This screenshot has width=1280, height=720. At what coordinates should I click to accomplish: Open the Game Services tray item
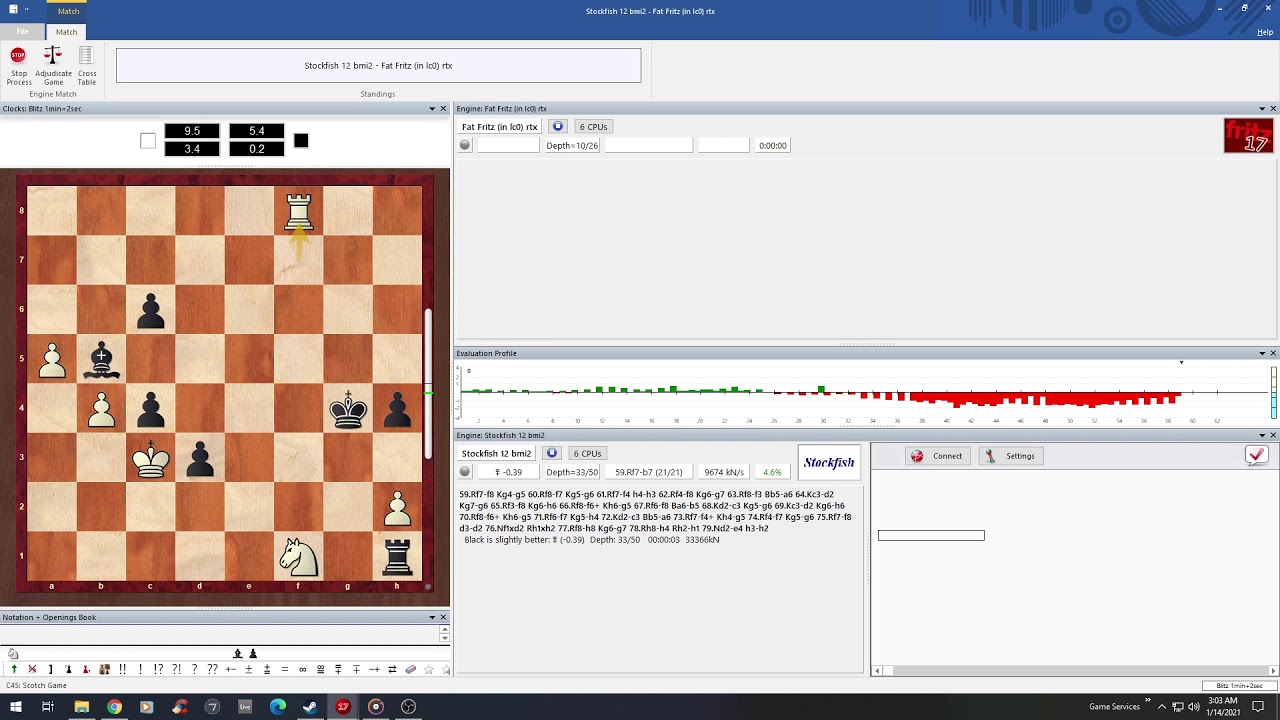coord(1114,707)
